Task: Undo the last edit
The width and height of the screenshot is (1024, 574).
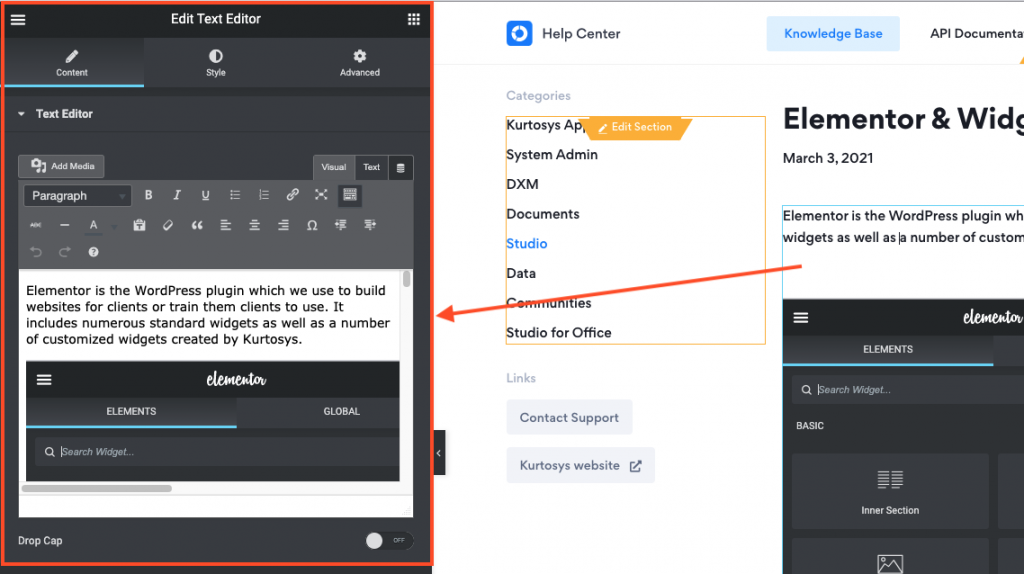Action: tap(35, 252)
